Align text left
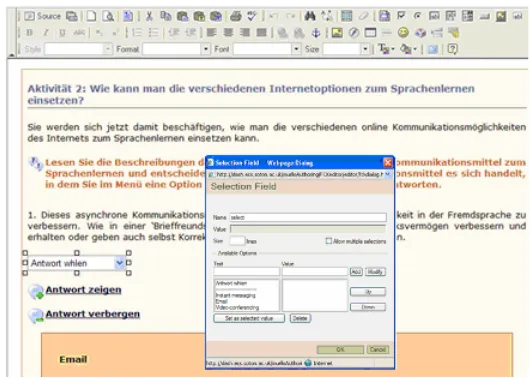The image size is (530, 378). [212, 33]
